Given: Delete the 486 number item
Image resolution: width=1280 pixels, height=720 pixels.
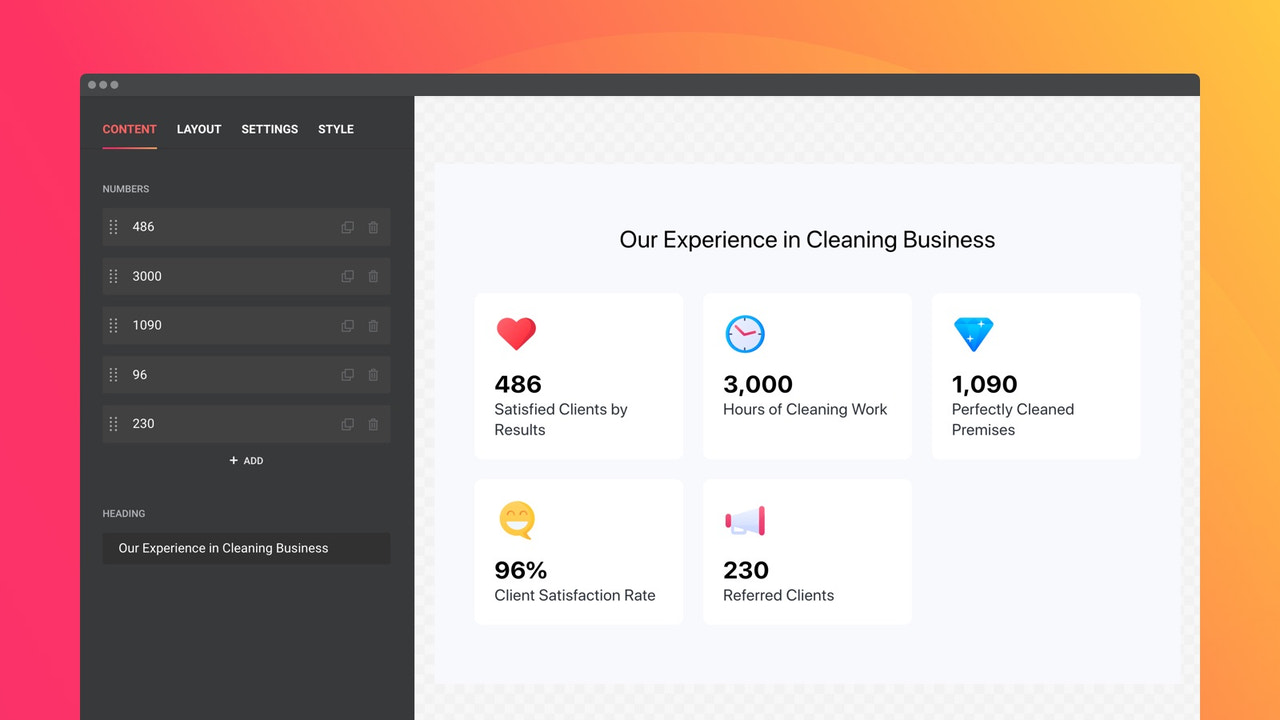Looking at the screenshot, I should pyautogui.click(x=373, y=227).
